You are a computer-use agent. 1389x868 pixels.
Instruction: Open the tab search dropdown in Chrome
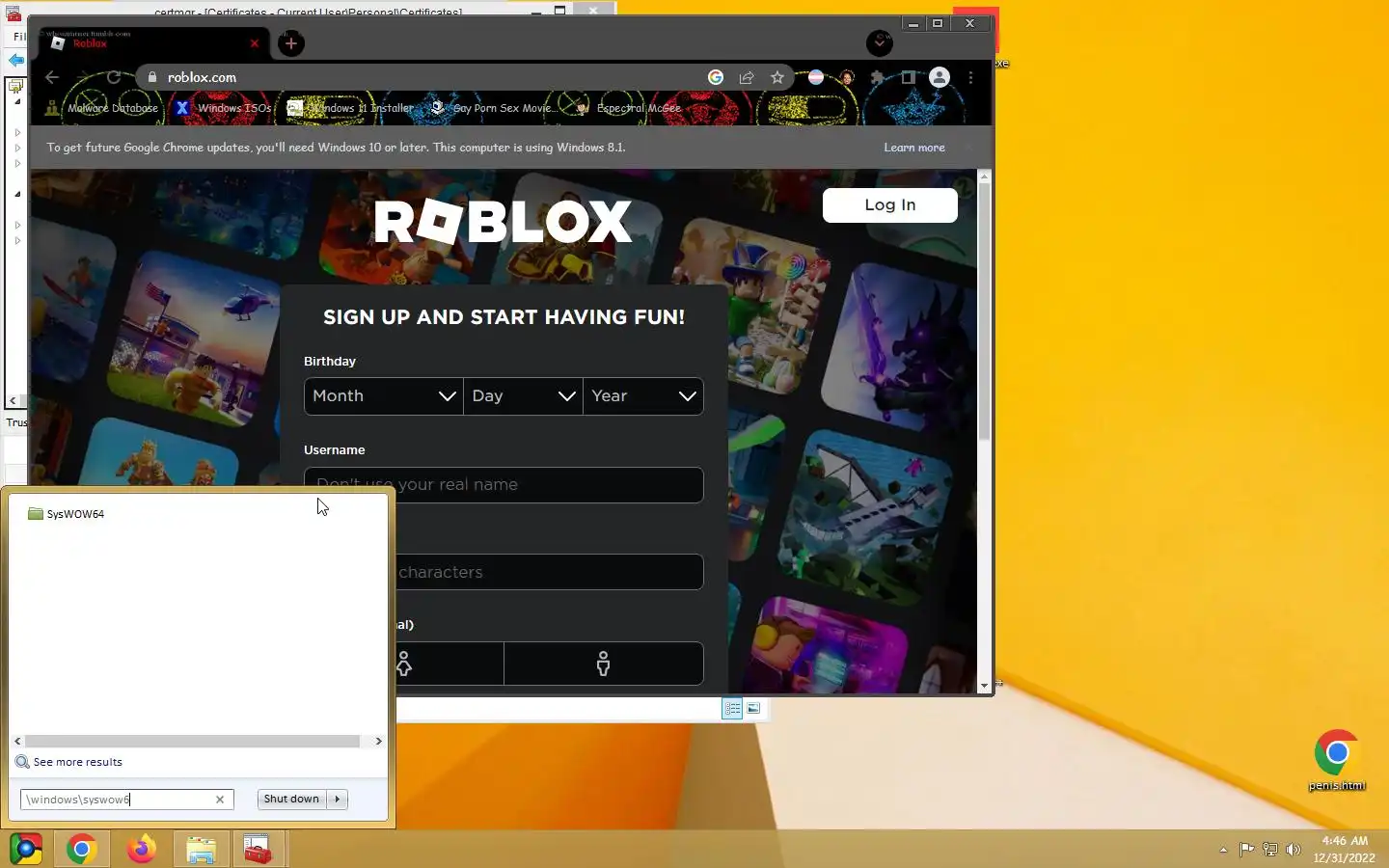click(x=879, y=43)
